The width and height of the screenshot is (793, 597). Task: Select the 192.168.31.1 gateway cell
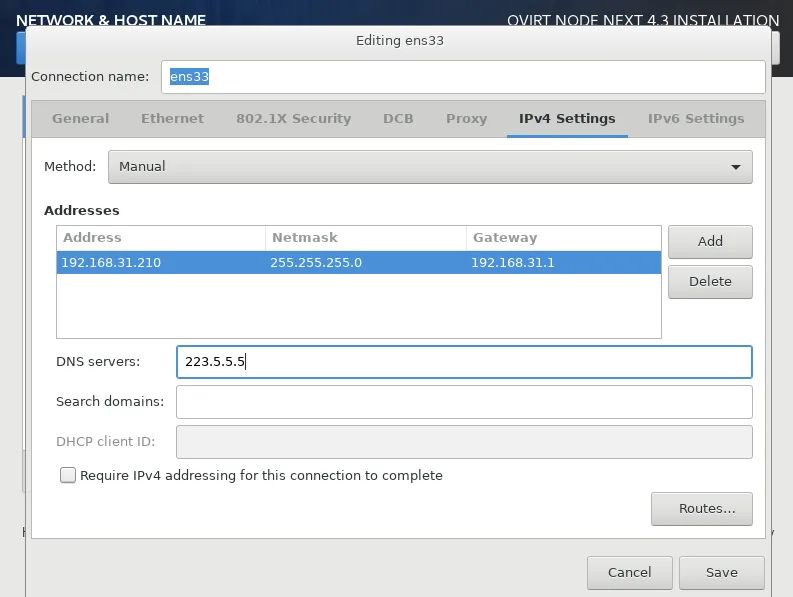coord(563,263)
